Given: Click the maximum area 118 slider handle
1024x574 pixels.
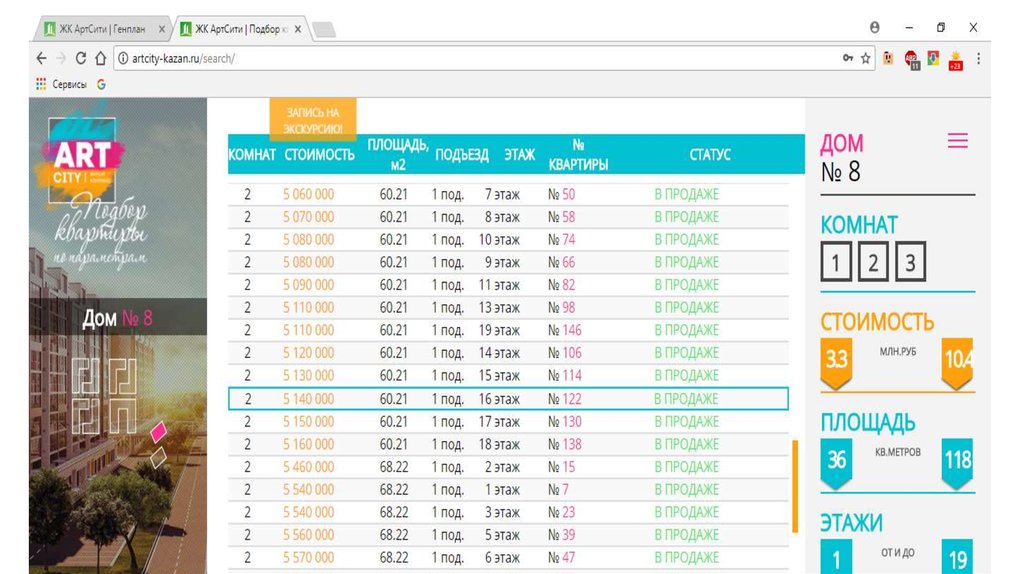Looking at the screenshot, I should coord(957,462).
